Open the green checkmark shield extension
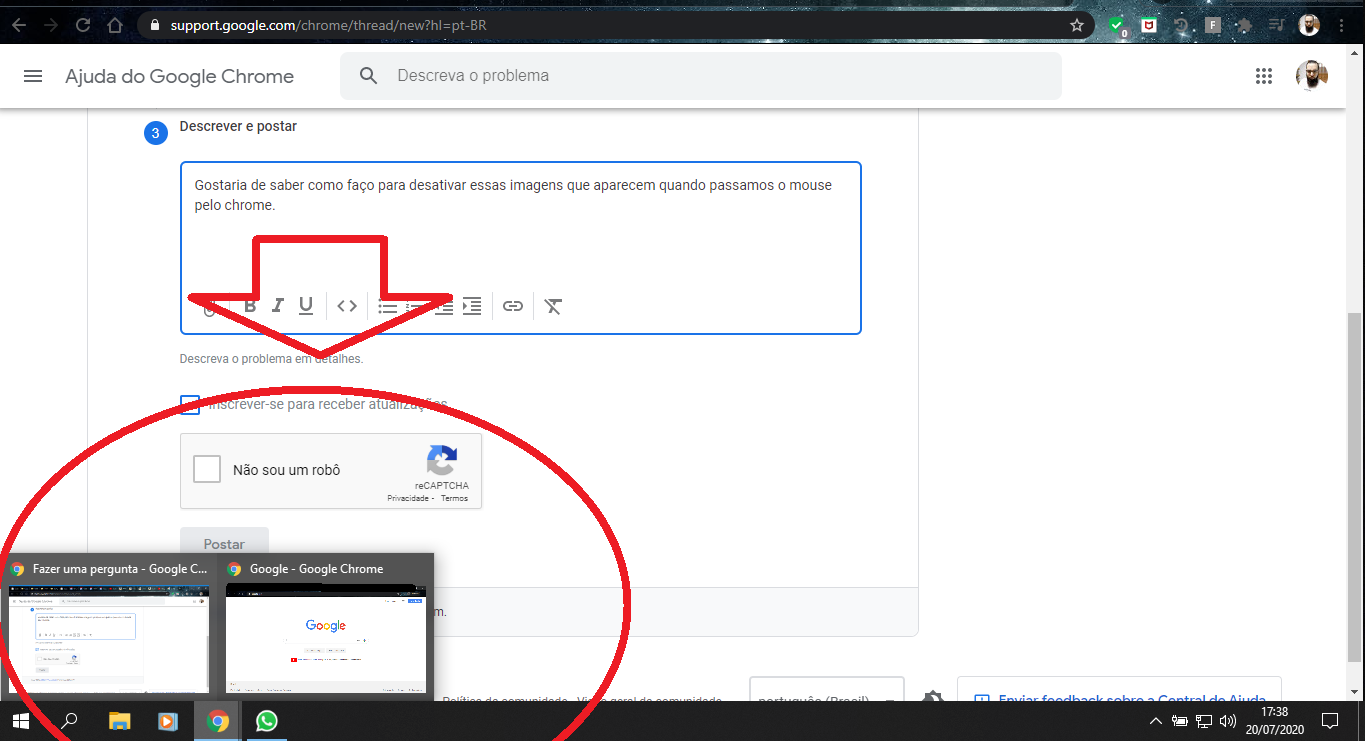Viewport: 1365px width, 741px height. (x=1119, y=27)
